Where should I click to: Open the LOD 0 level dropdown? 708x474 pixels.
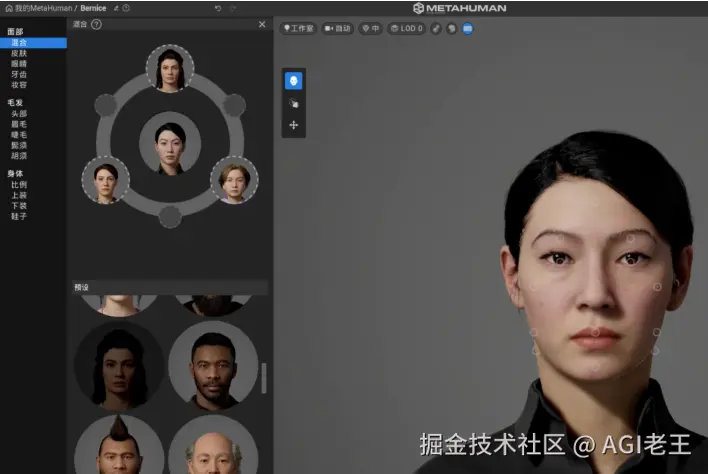pyautogui.click(x=406, y=28)
